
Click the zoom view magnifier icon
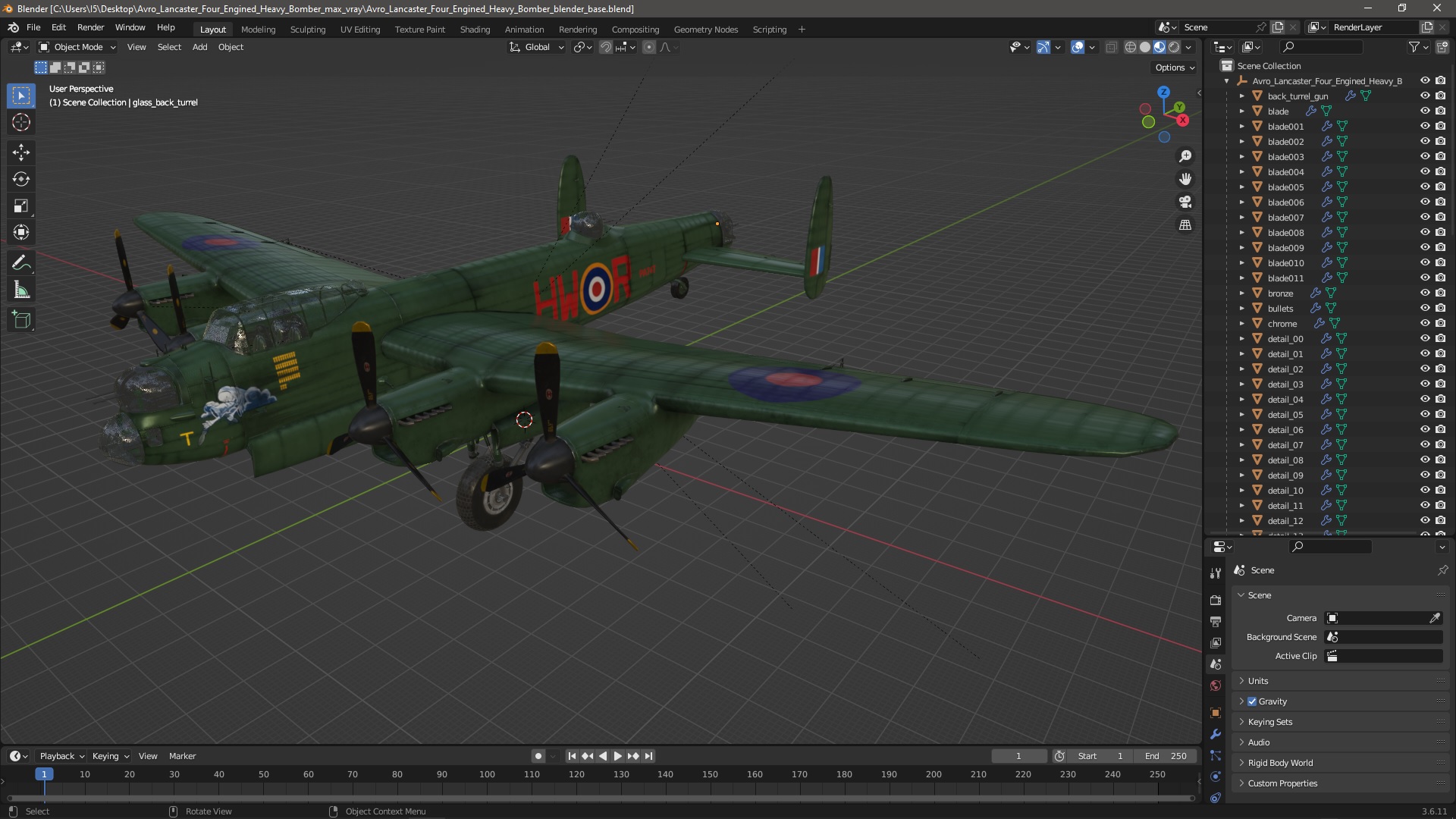(x=1185, y=156)
